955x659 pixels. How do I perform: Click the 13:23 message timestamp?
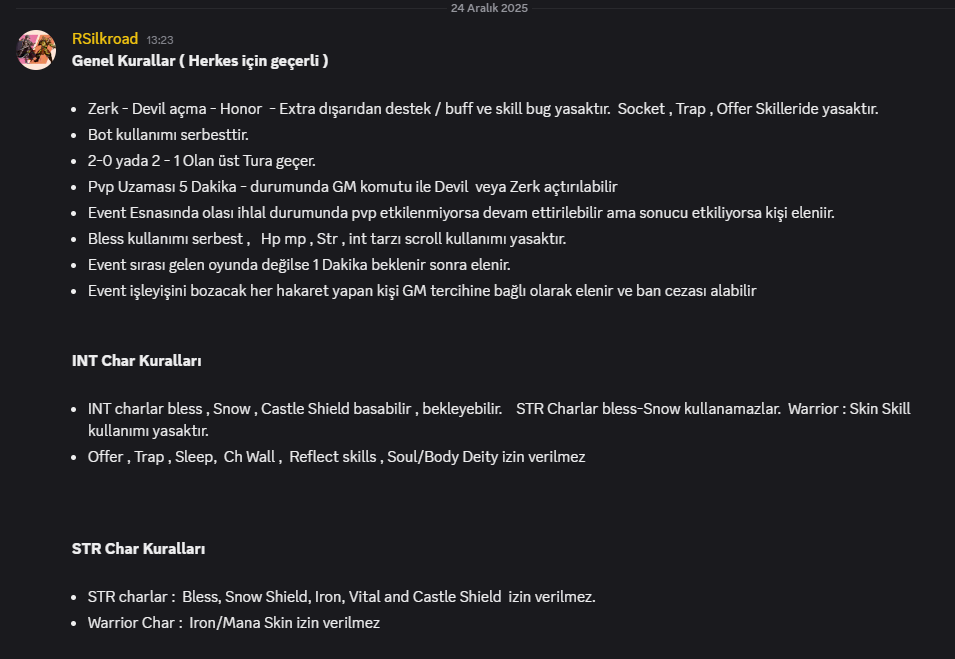(x=160, y=40)
